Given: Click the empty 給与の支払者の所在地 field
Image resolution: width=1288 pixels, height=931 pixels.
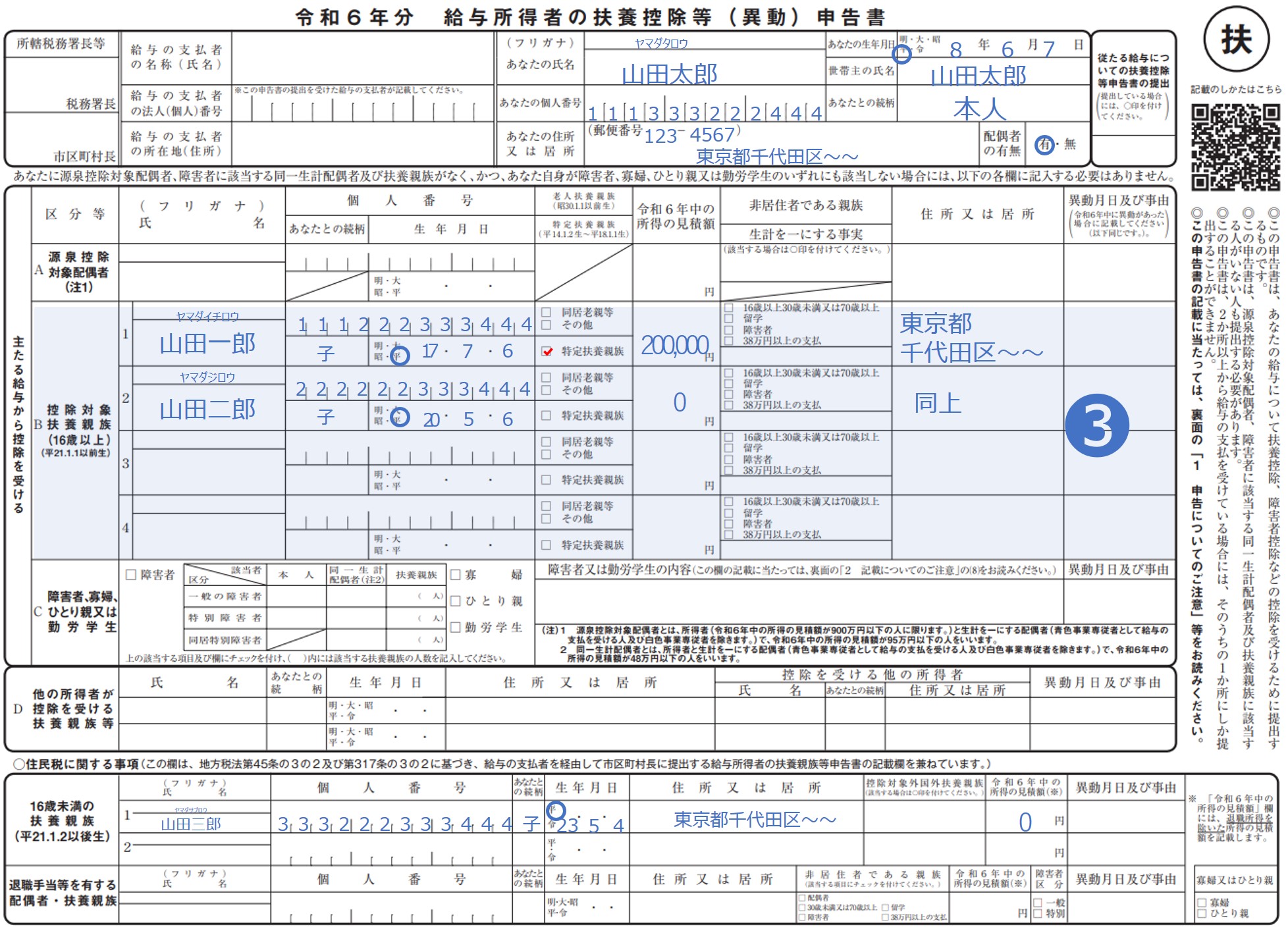Looking at the screenshot, I should (363, 144).
